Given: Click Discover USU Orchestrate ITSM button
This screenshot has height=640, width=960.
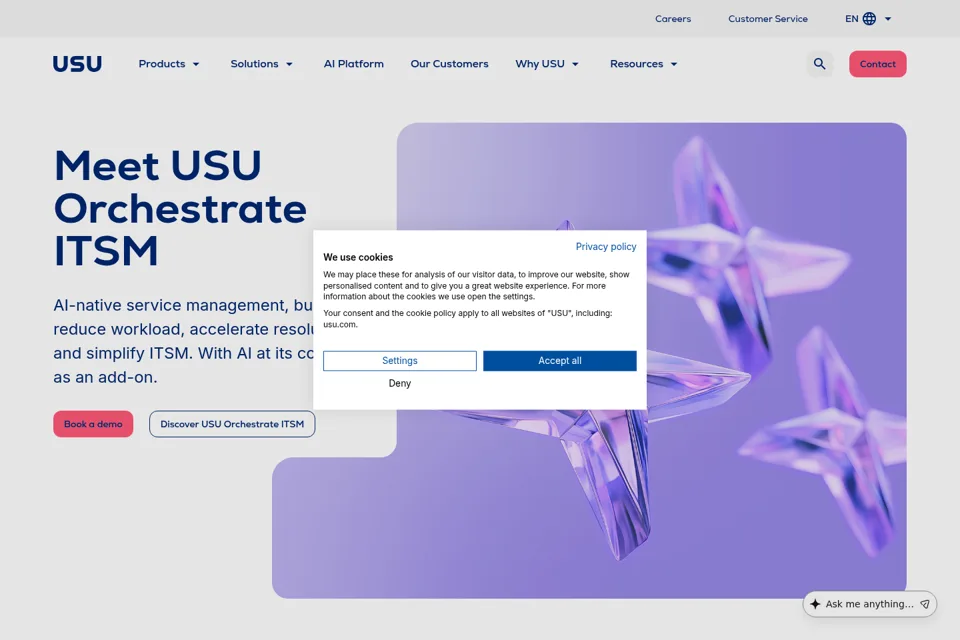Looking at the screenshot, I should coord(232,424).
